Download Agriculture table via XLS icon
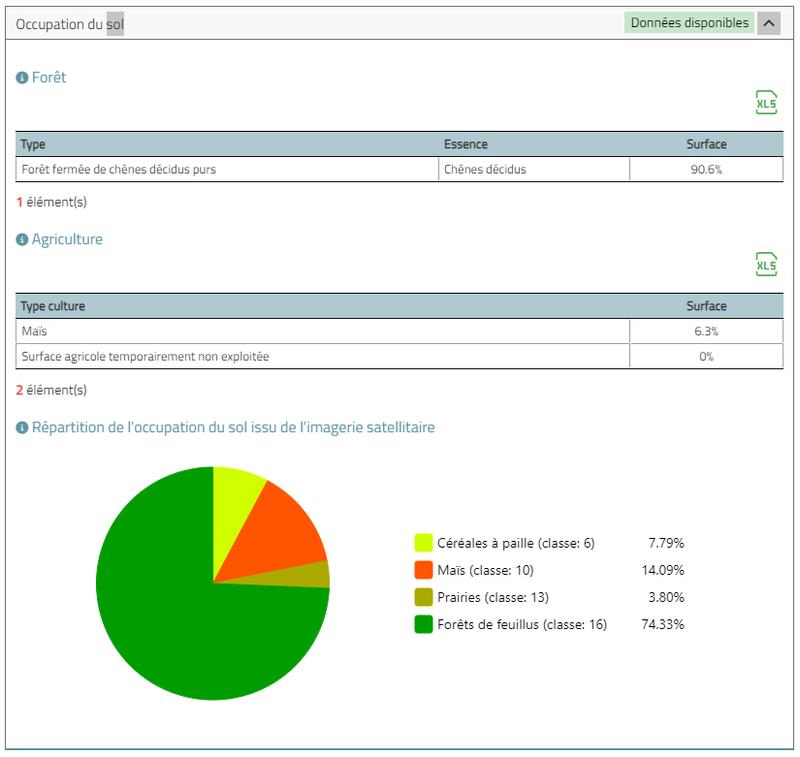 click(x=766, y=264)
